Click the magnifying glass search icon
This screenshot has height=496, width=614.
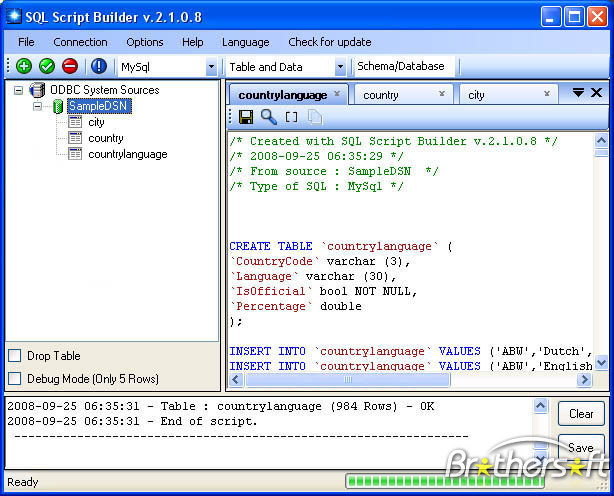click(x=269, y=117)
